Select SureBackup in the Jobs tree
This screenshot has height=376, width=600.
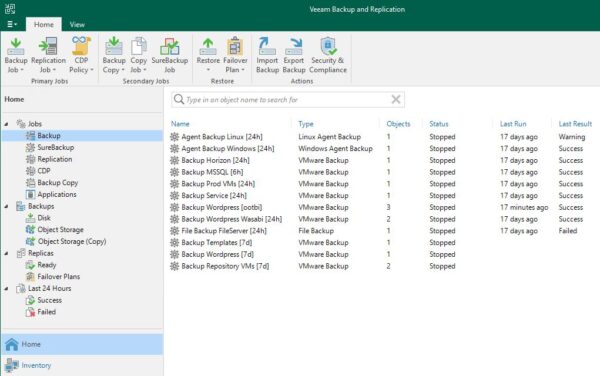(x=50, y=147)
